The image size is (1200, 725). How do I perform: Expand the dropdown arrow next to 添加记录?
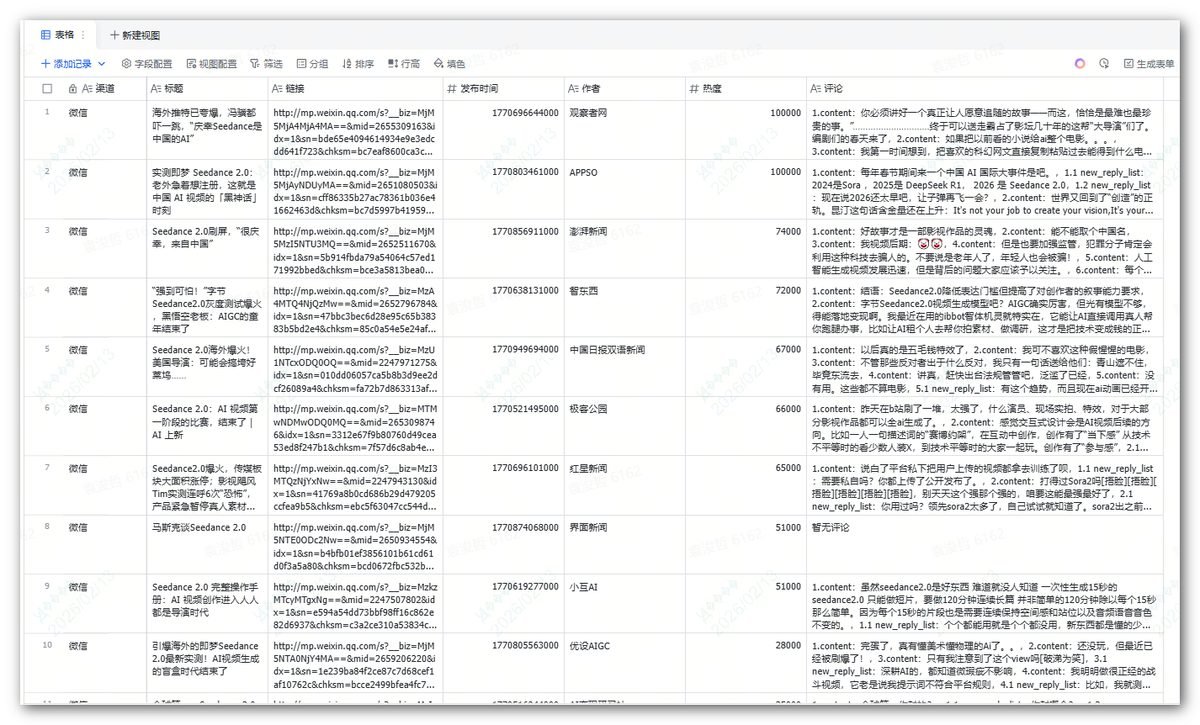(x=102, y=63)
